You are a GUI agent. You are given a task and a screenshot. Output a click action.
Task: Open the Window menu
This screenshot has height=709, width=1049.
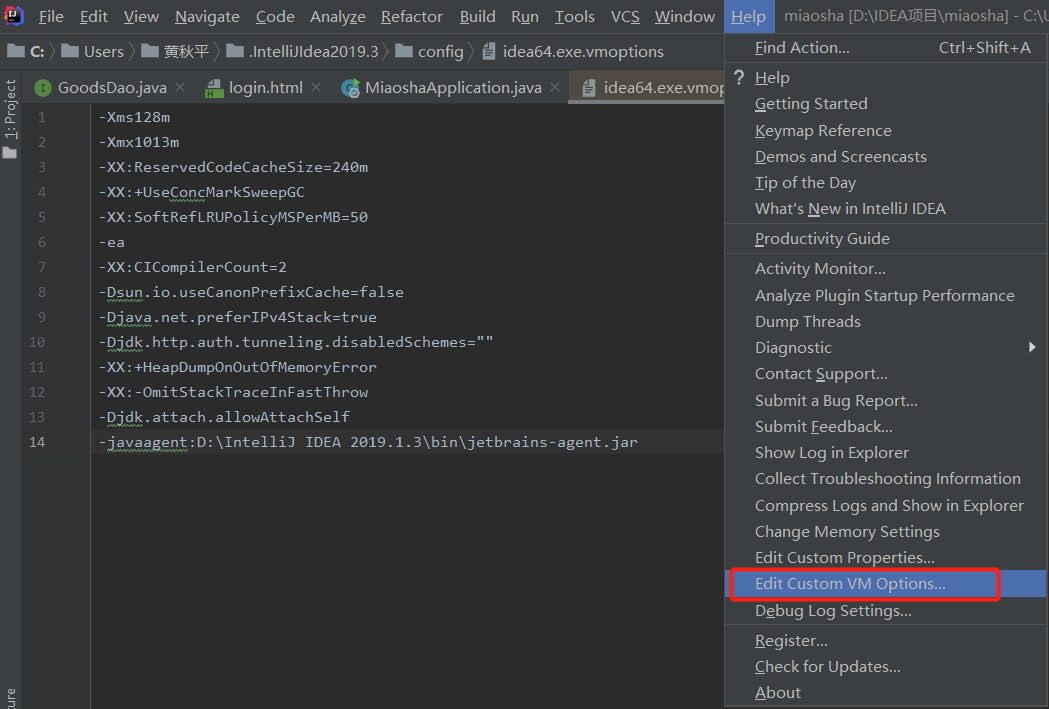point(685,16)
